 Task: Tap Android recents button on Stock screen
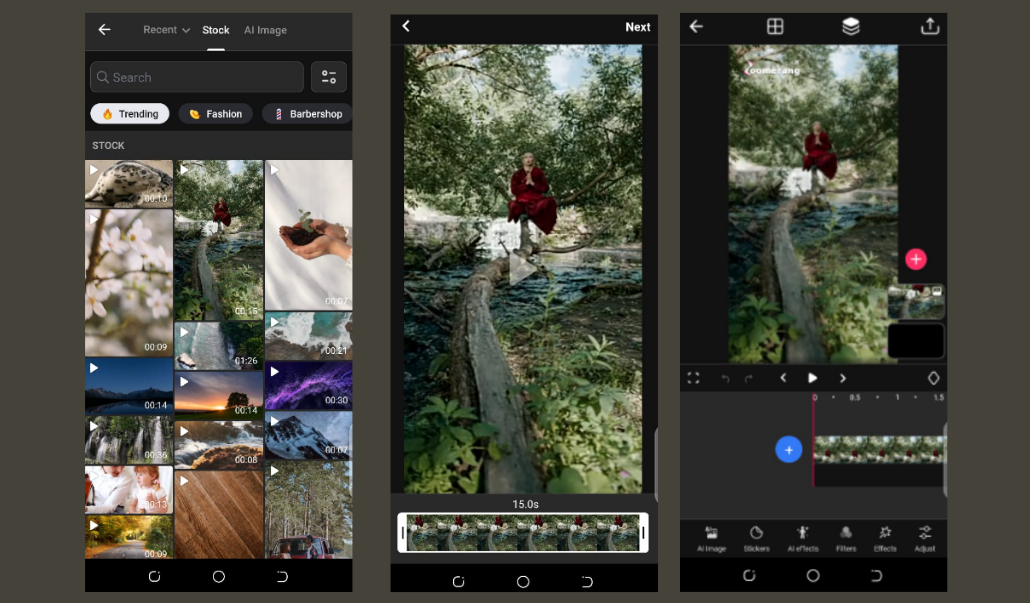154,576
